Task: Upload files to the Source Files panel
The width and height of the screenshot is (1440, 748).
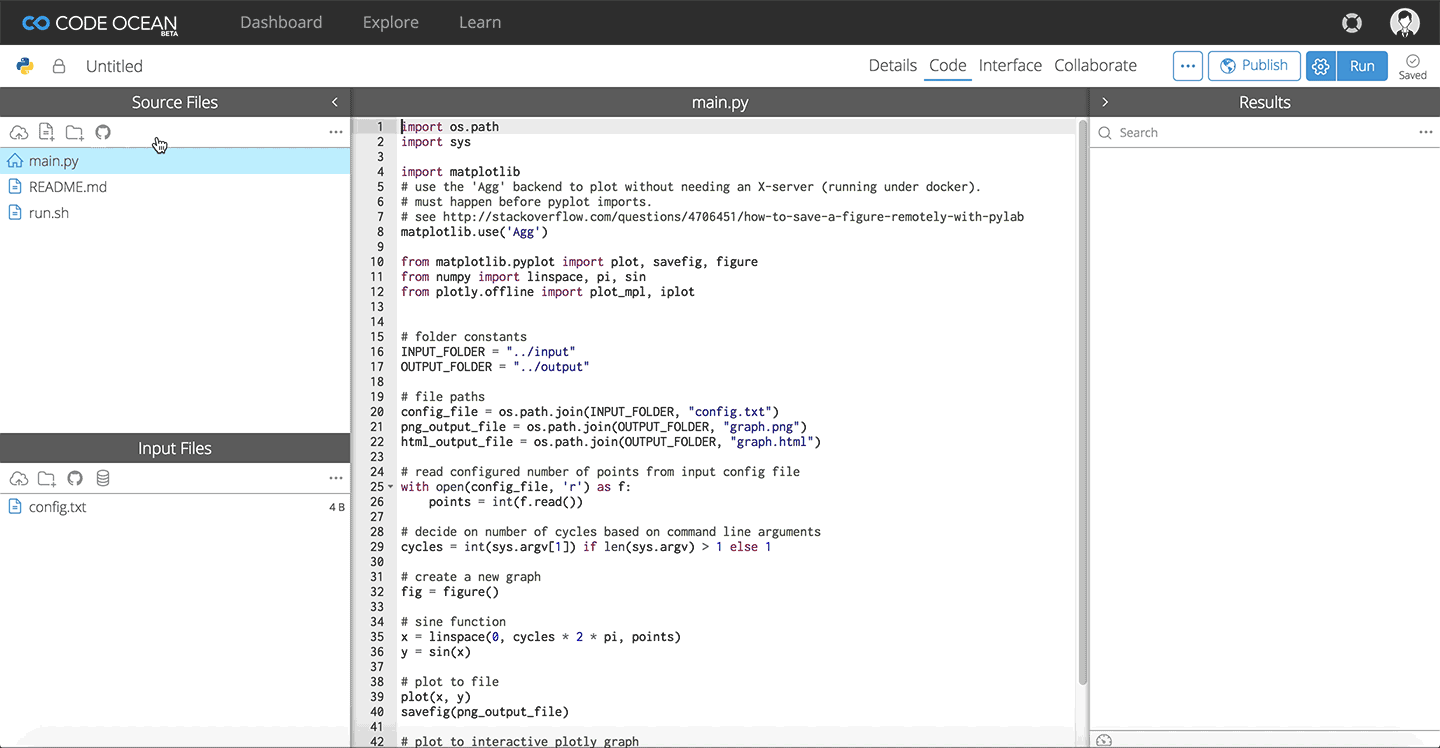Action: pos(18,132)
